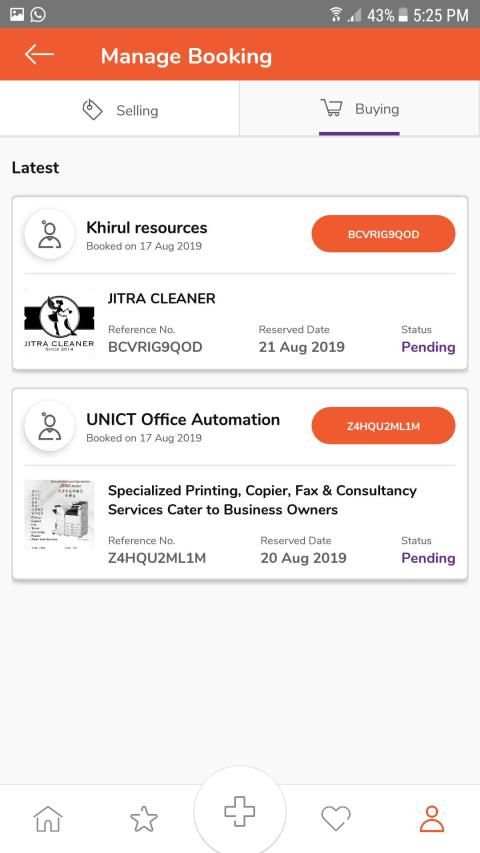
Task: Tap Khirul resources seller avatar icon
Action: point(50,234)
